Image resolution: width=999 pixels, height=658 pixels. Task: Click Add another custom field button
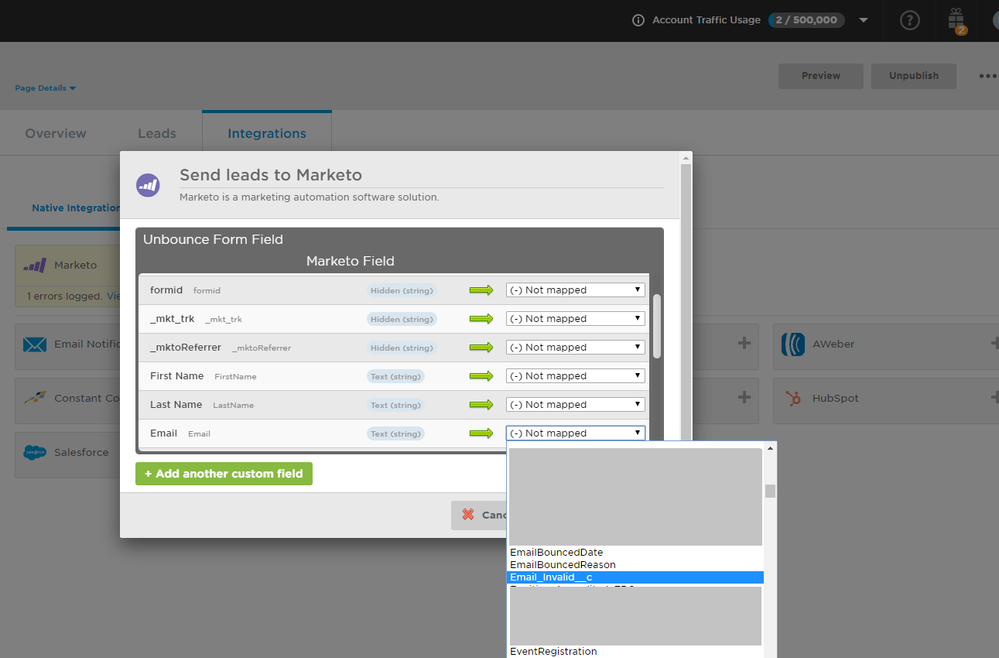[224, 473]
